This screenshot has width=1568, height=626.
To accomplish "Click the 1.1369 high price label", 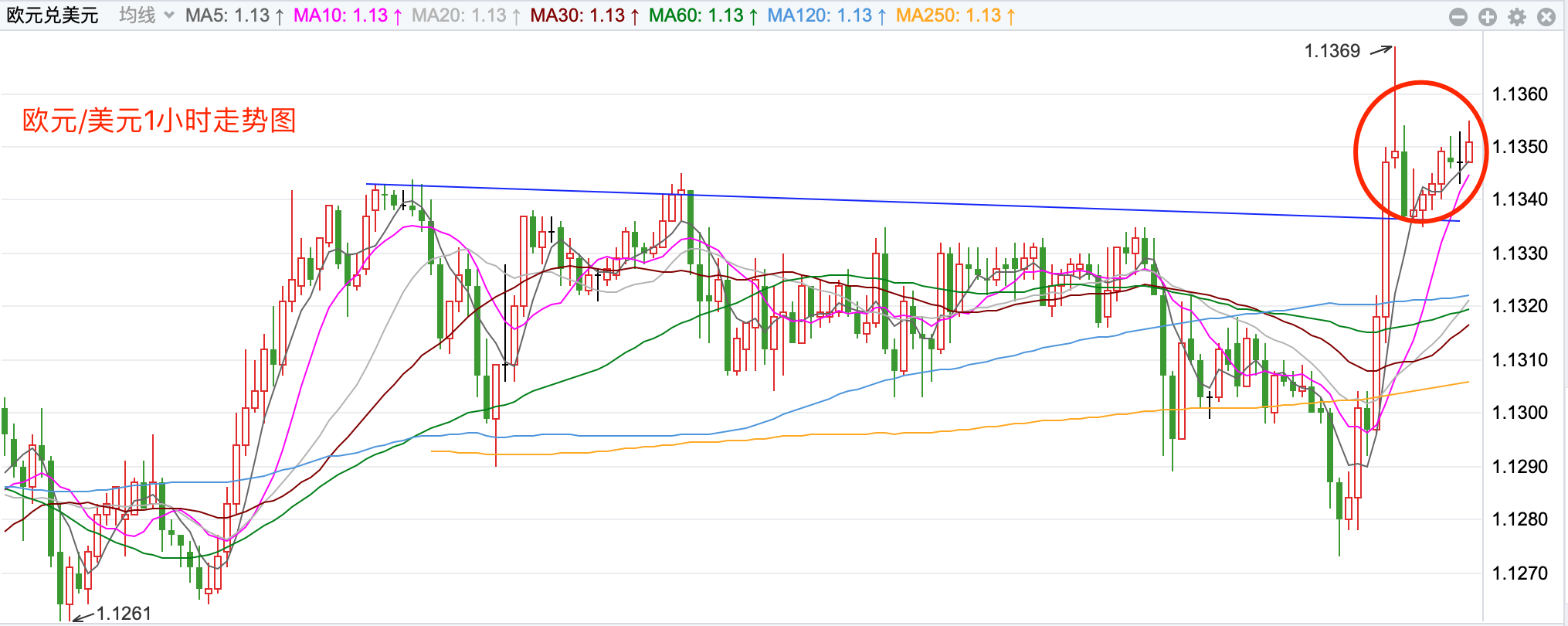I will pos(1332,51).
